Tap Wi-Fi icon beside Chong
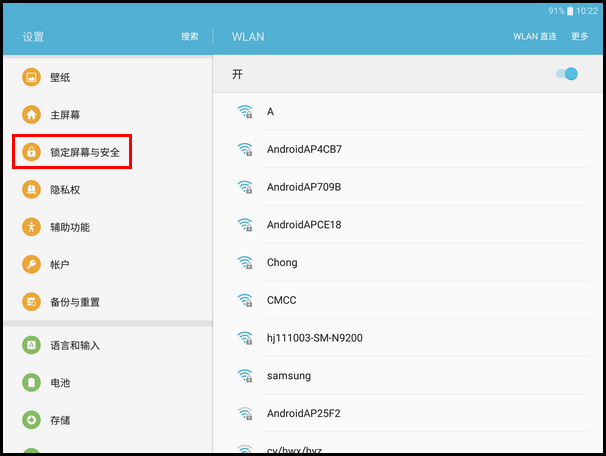The height and width of the screenshot is (456, 606). (245, 262)
